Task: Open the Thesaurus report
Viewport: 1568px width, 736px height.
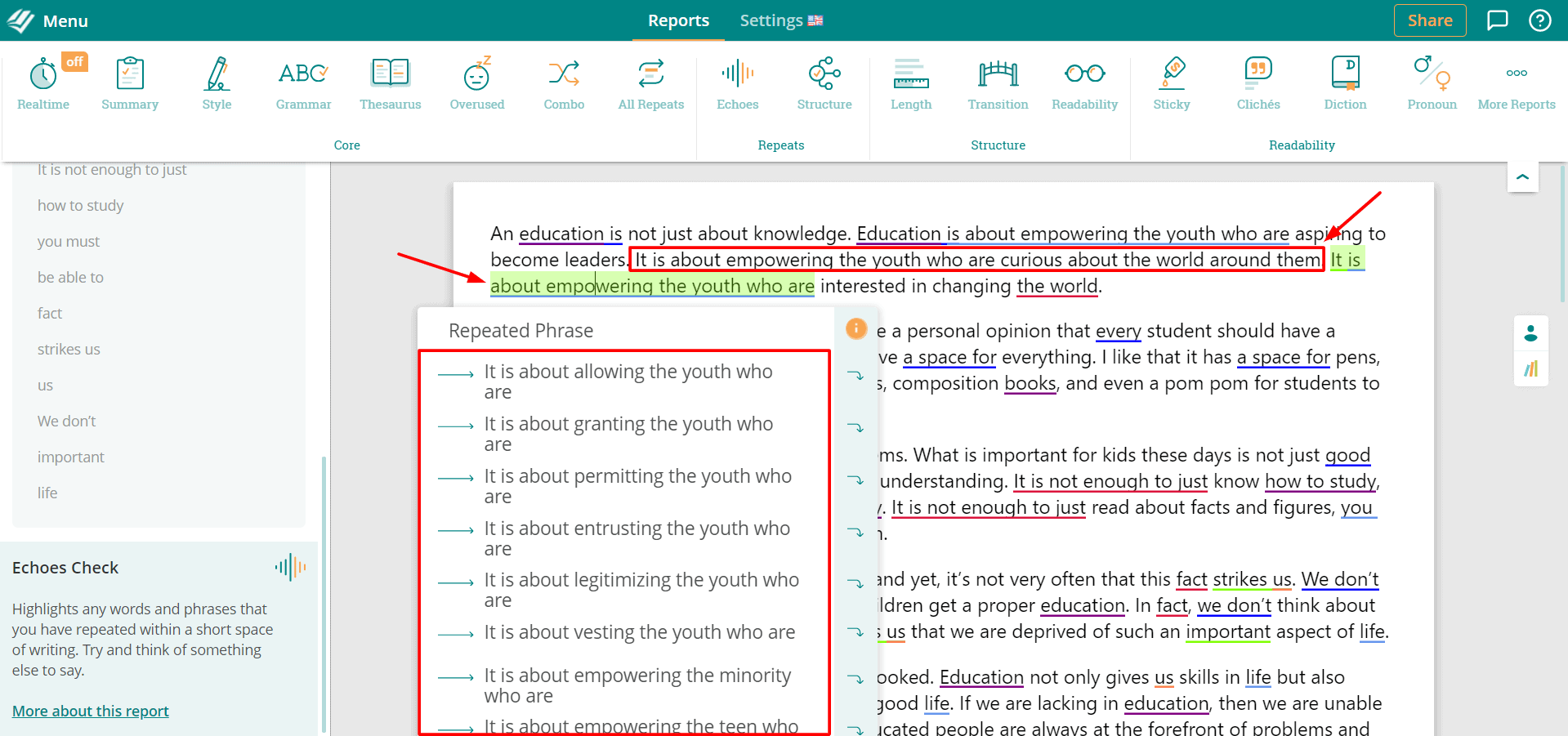Action: tap(390, 83)
